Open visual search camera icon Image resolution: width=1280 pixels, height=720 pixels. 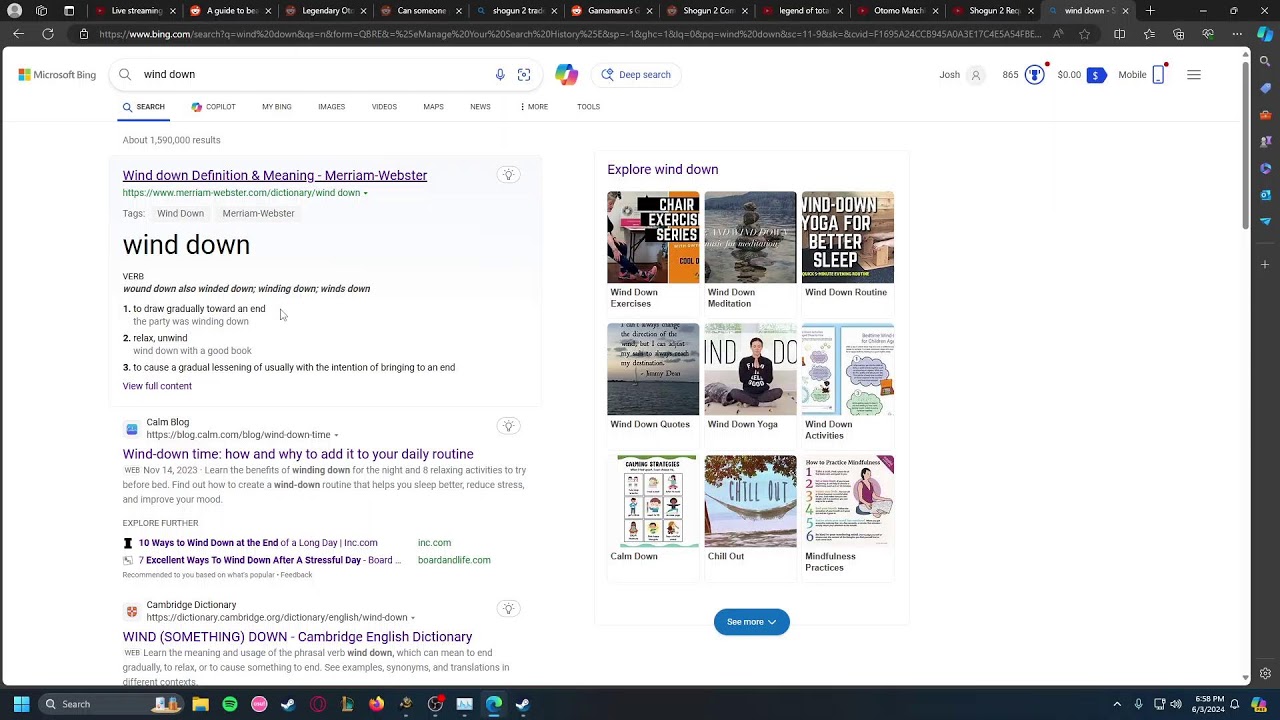[x=524, y=75]
